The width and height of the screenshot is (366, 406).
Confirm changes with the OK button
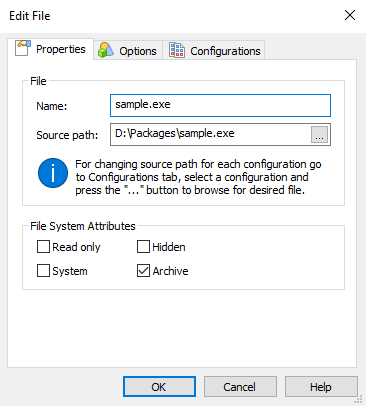[159, 387]
